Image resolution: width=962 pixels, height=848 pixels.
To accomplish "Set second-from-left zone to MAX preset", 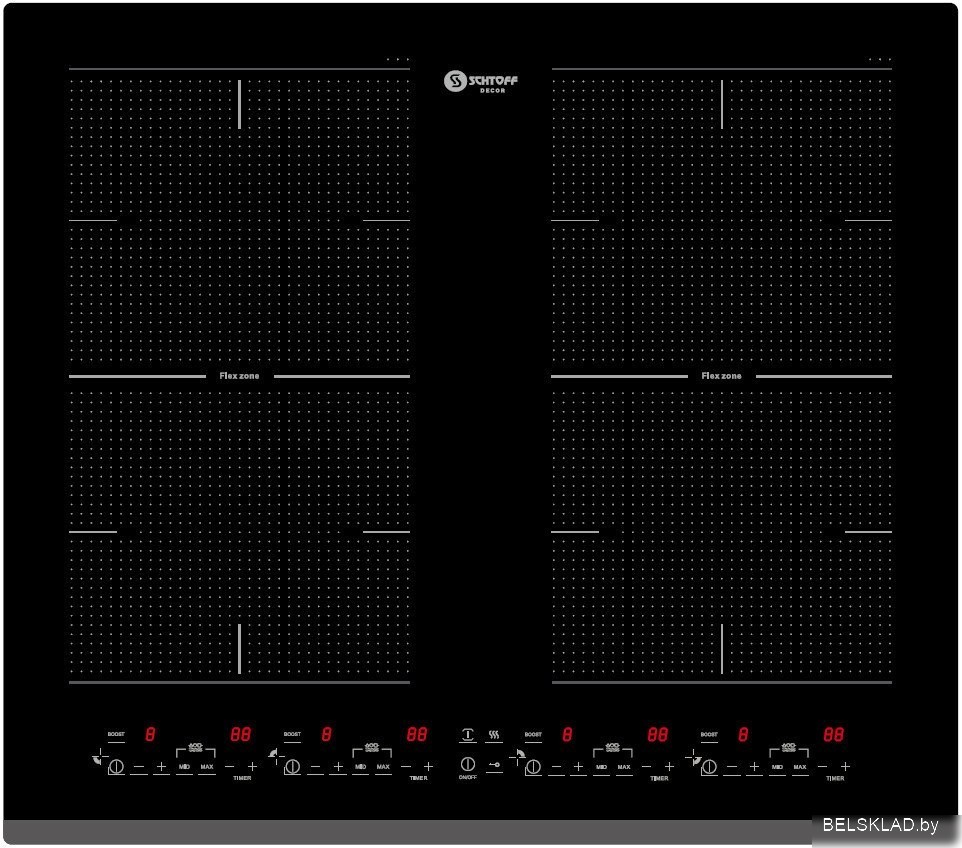I will pos(383,767).
